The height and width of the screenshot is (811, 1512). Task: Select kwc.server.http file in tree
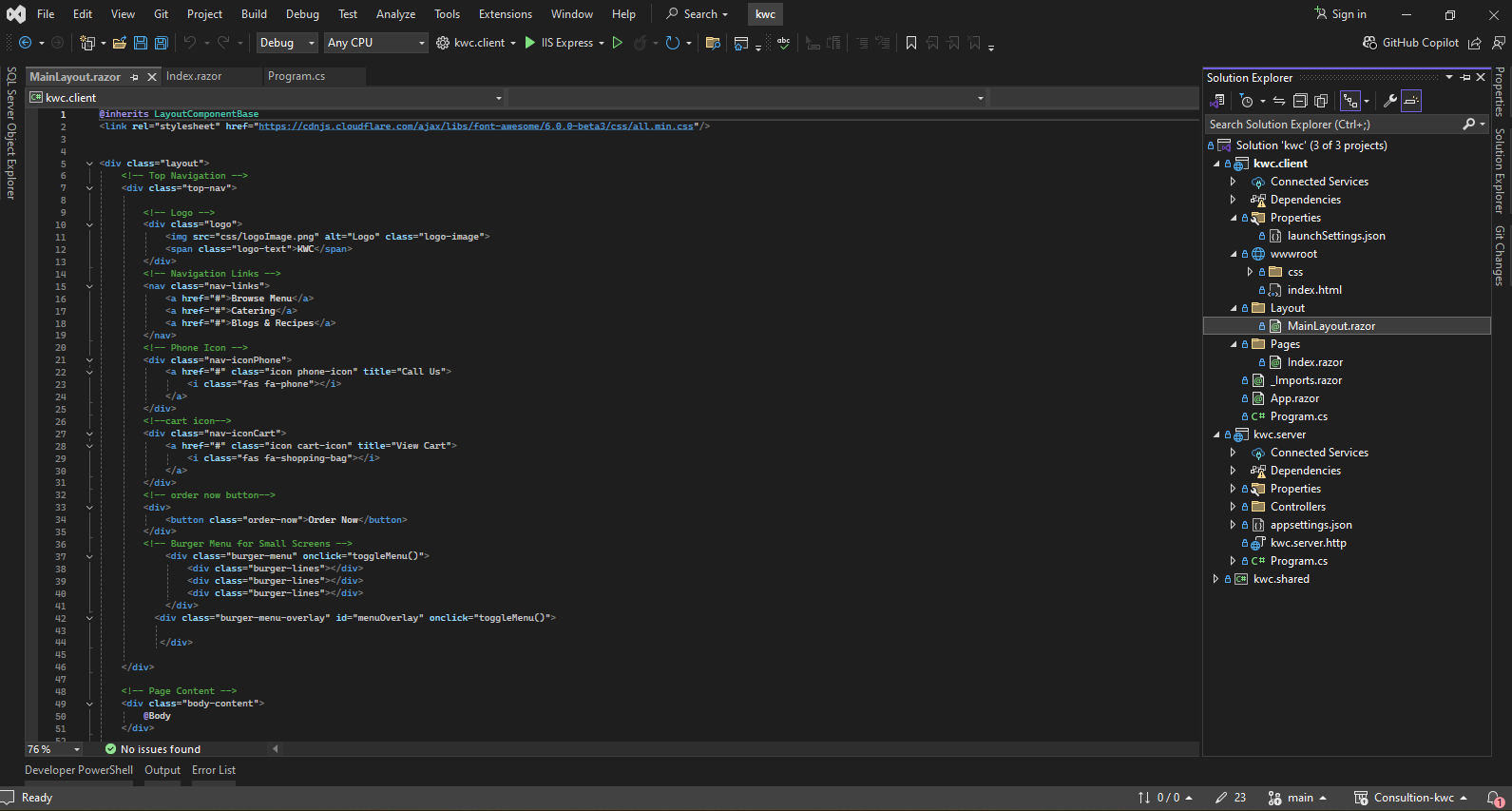click(1309, 543)
